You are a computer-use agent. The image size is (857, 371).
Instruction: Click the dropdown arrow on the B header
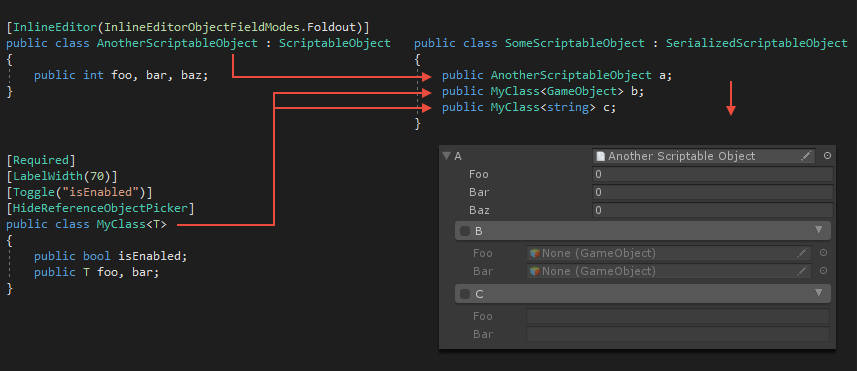[819, 230]
